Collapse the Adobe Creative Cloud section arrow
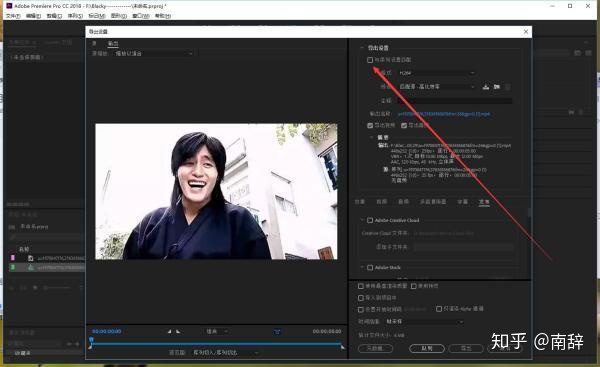The height and width of the screenshot is (367, 600). (362, 220)
